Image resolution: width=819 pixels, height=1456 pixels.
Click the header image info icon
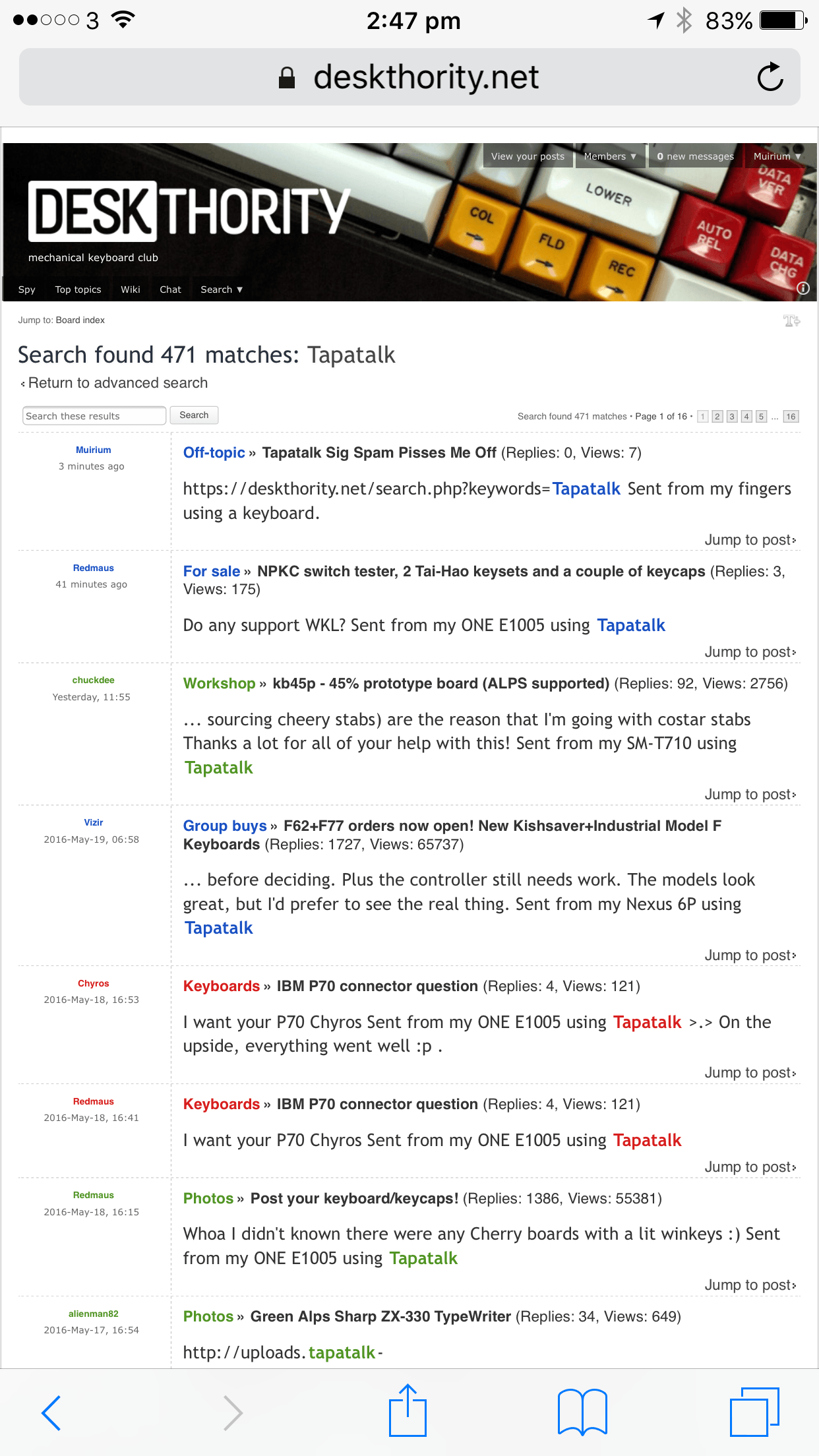click(803, 288)
